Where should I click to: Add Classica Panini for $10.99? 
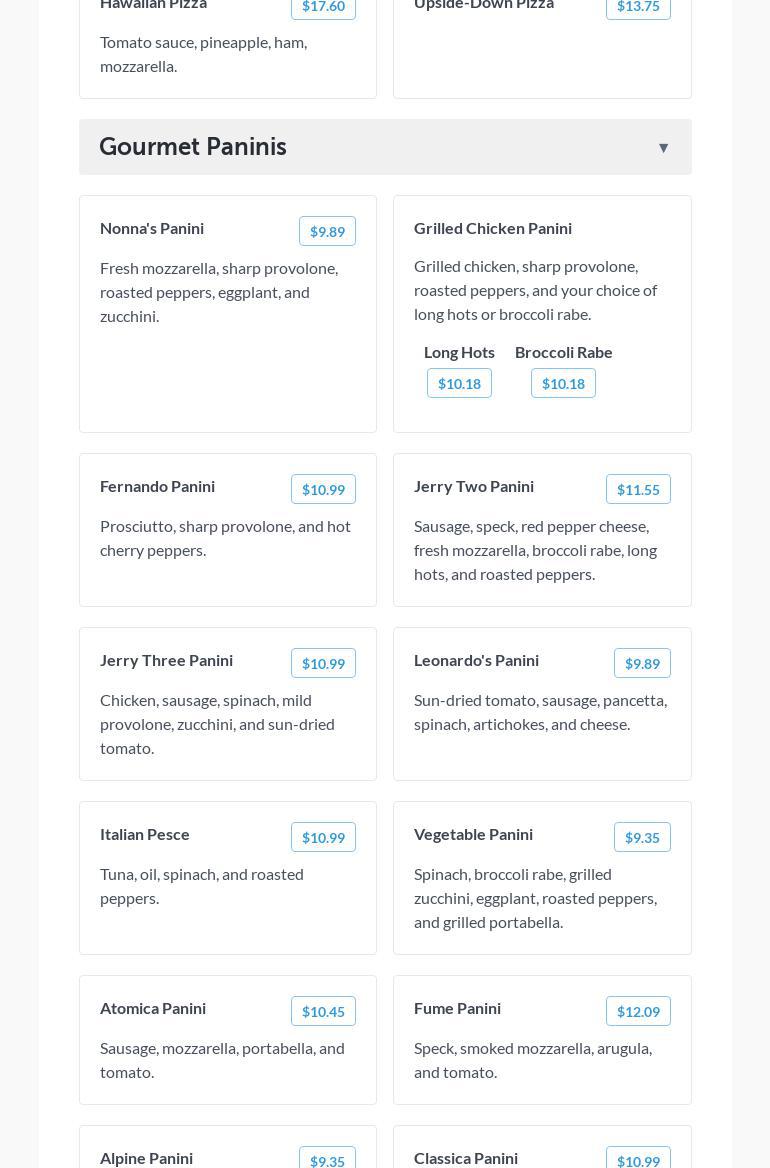tap(638, 1159)
